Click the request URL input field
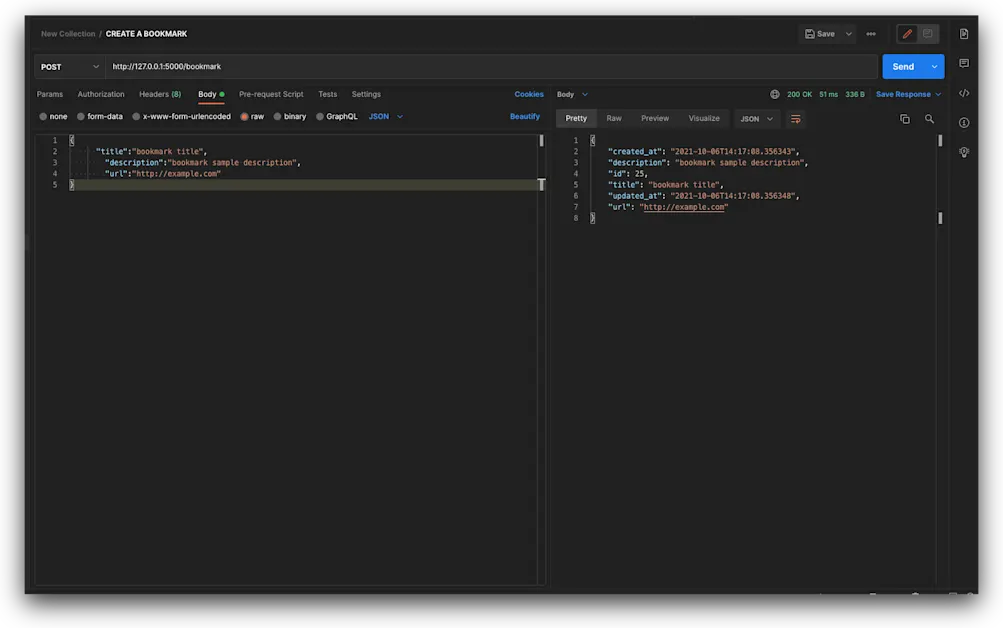The width and height of the screenshot is (1003, 628). (490, 67)
